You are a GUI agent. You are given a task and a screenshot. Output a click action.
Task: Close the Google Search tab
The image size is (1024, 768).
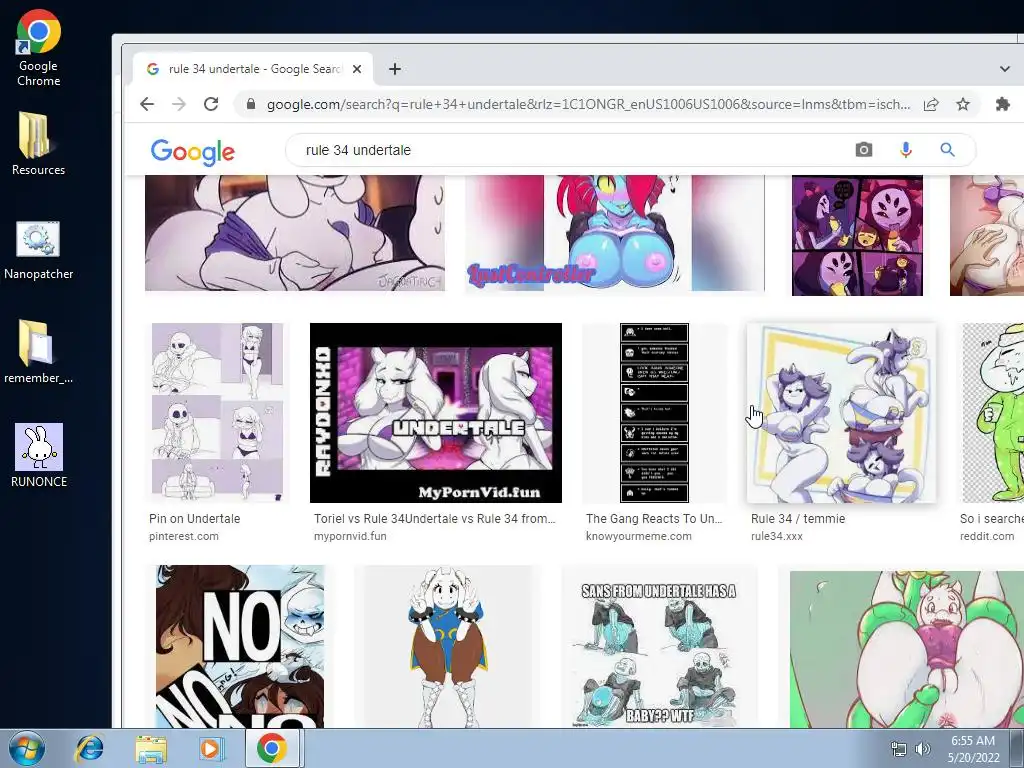tap(357, 69)
